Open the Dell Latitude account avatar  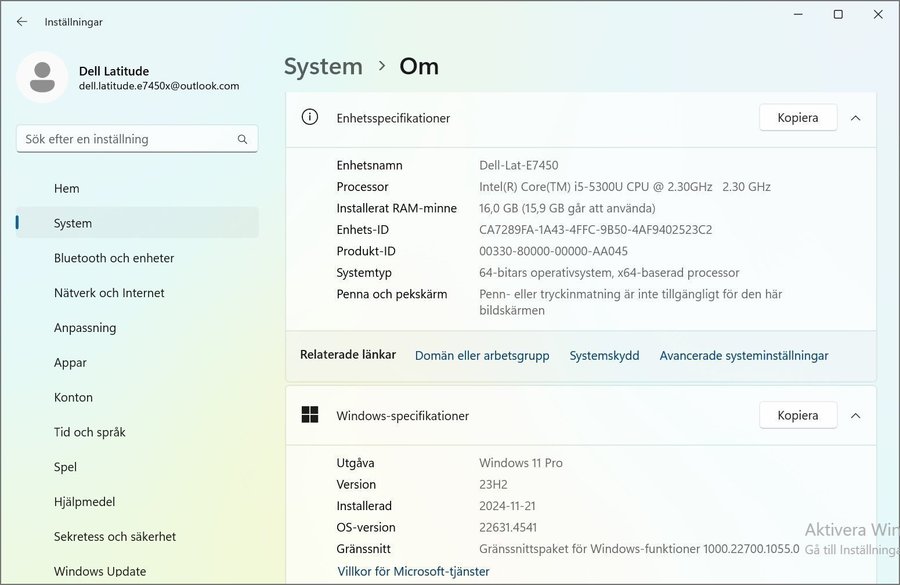point(42,77)
